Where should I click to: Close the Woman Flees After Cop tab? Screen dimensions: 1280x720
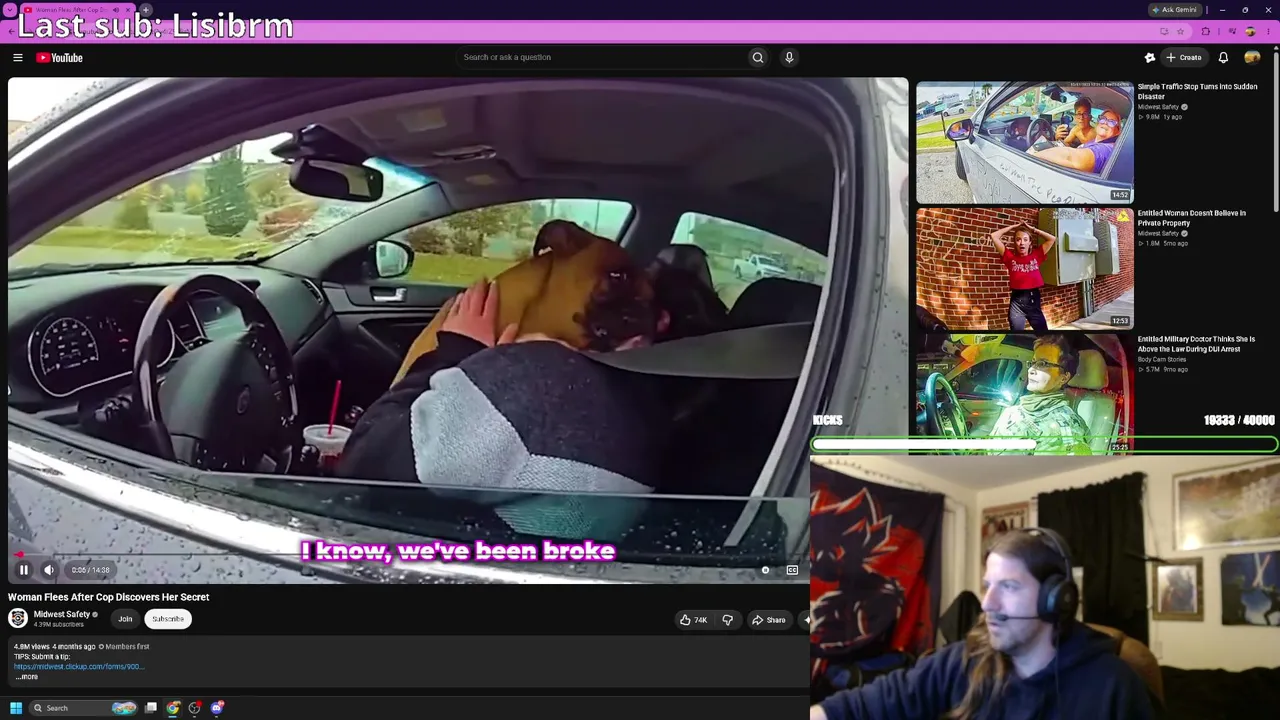pos(130,10)
